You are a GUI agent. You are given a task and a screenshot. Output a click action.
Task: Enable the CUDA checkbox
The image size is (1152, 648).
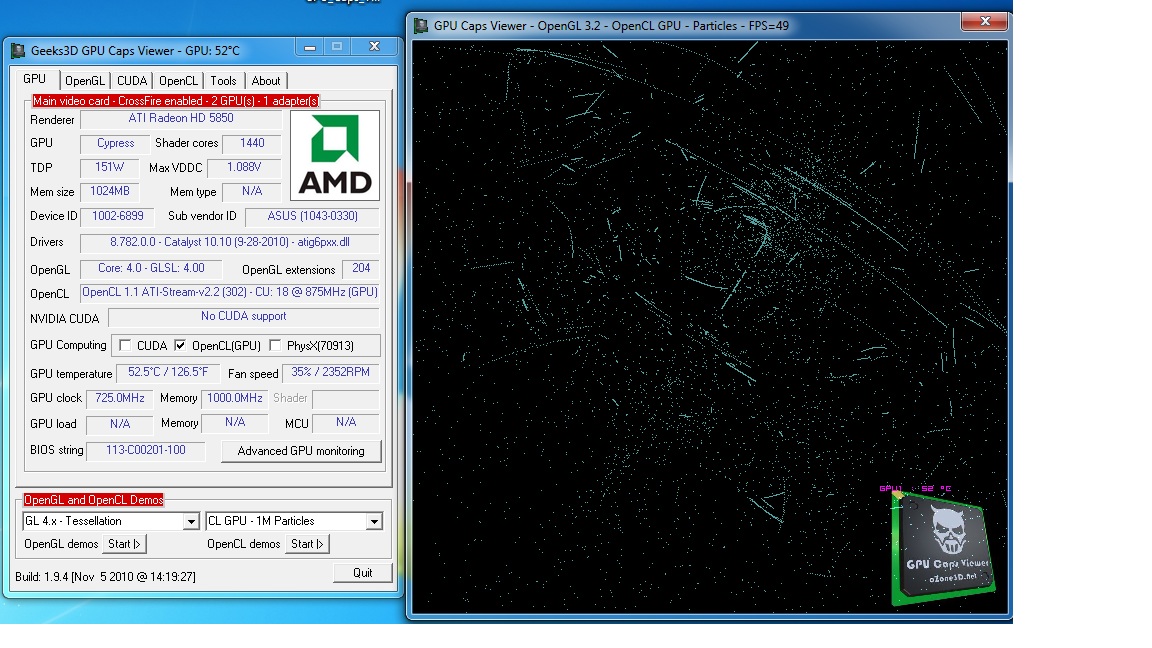[x=125, y=345]
